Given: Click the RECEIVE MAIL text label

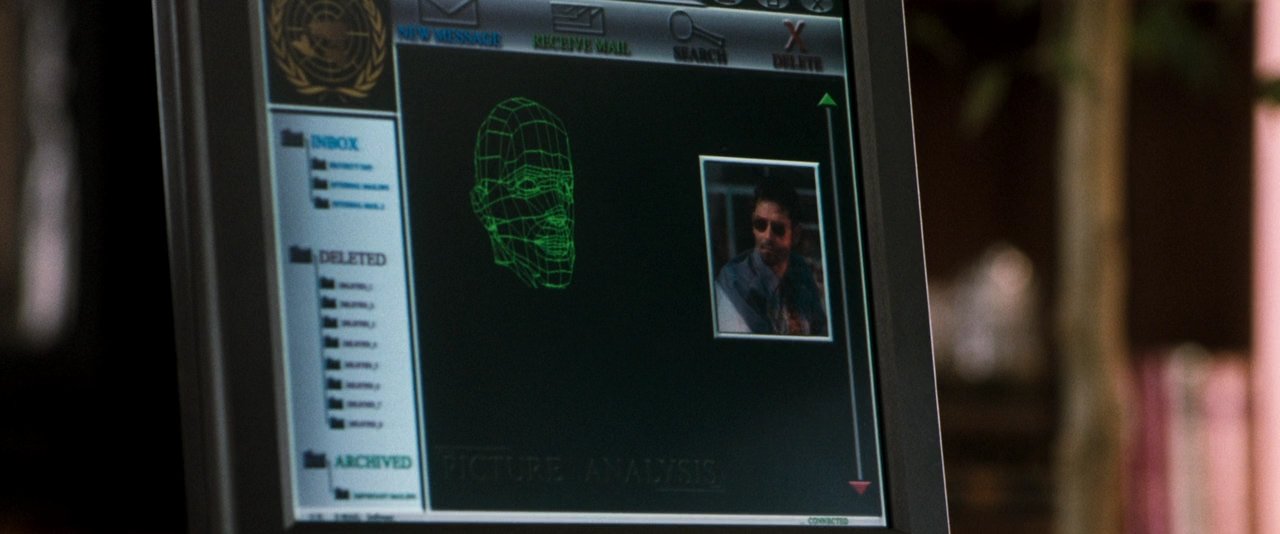Looking at the screenshot, I should coord(582,46).
